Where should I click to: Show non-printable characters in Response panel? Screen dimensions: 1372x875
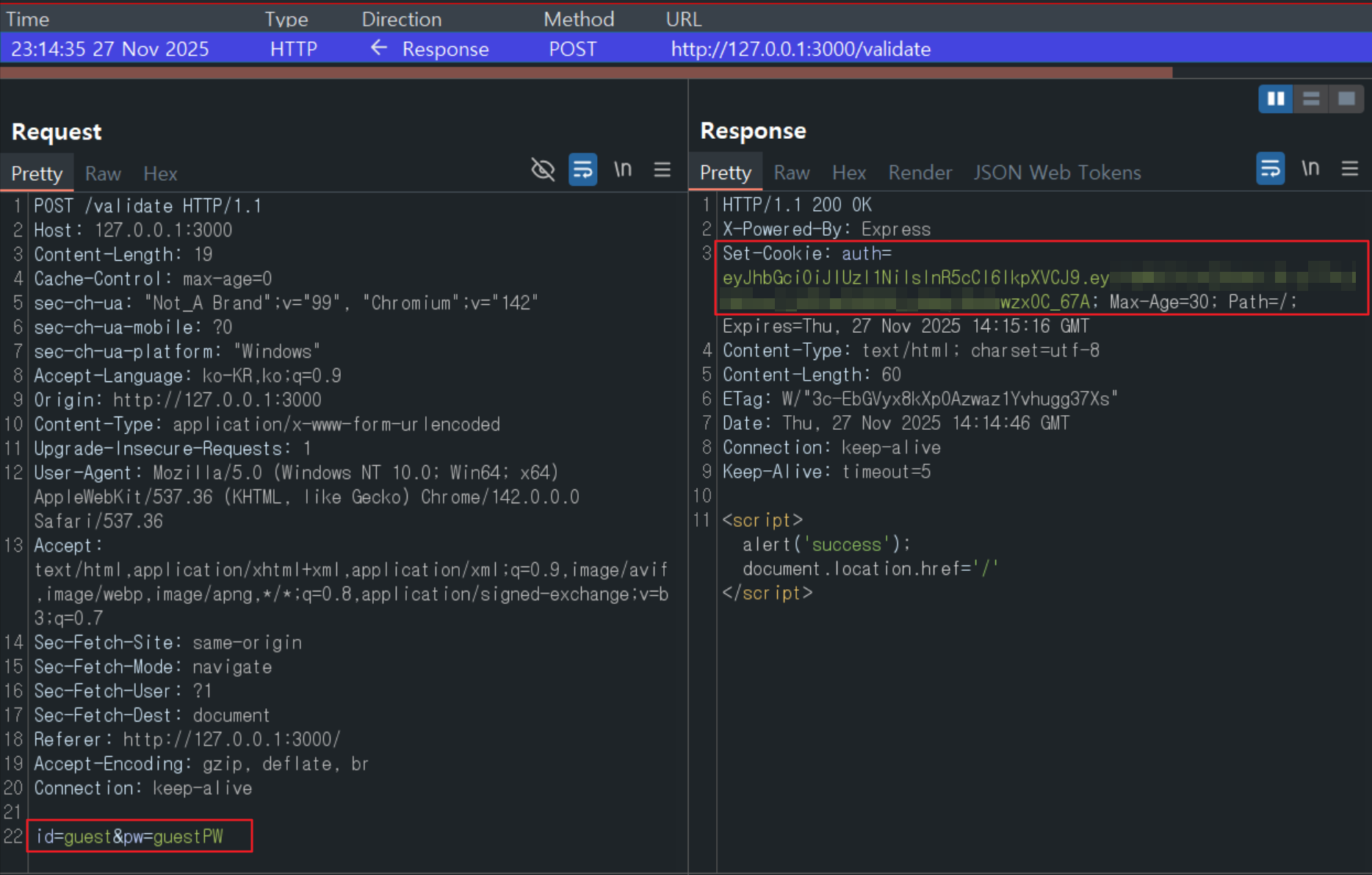(x=1310, y=169)
